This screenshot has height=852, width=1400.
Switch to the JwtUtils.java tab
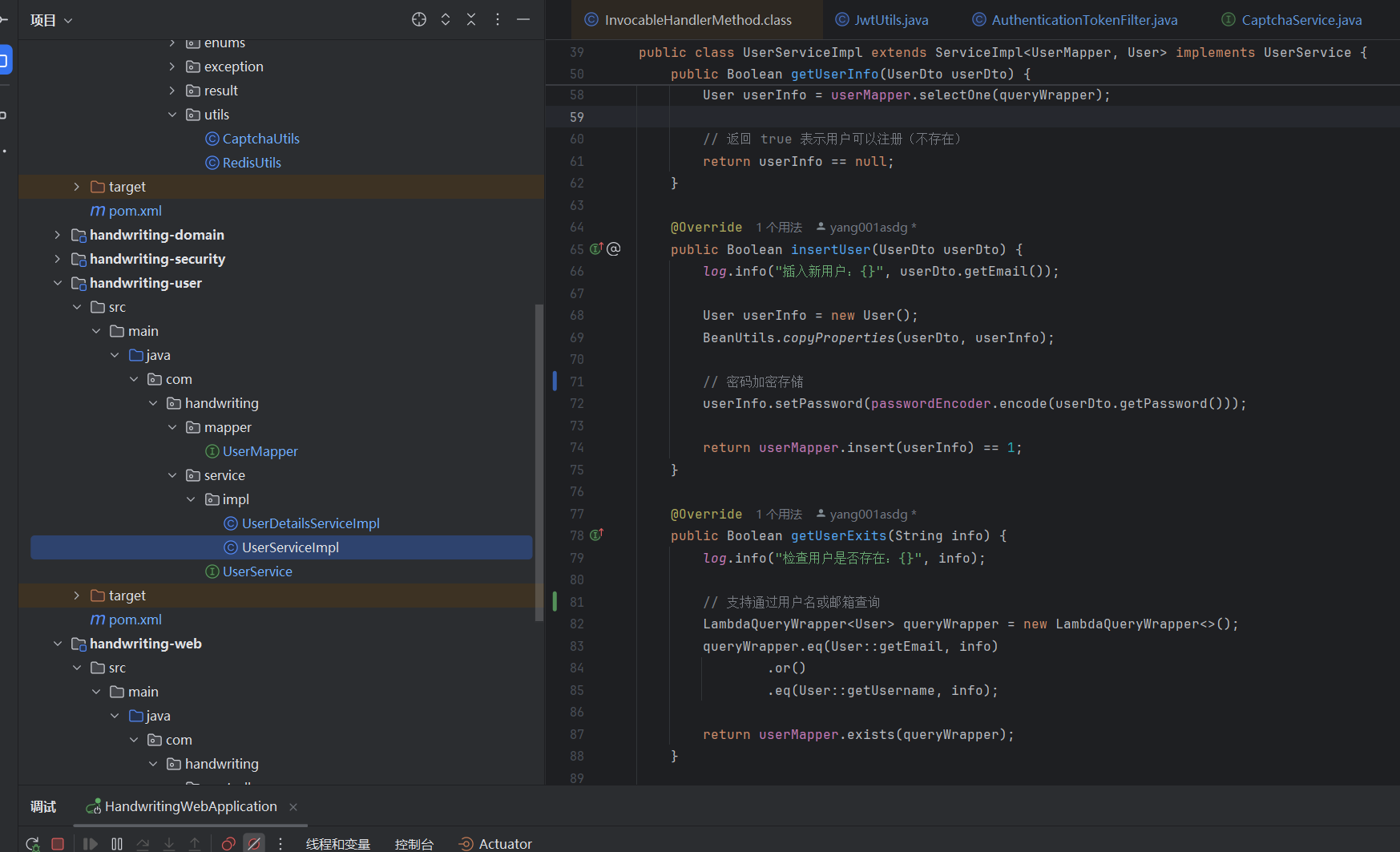890,20
